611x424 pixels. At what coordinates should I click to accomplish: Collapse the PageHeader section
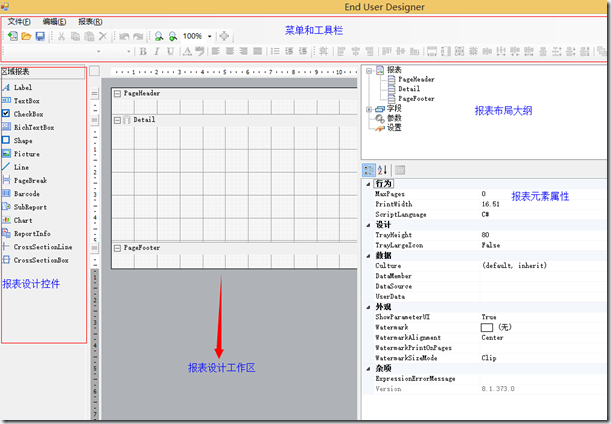tap(117, 94)
